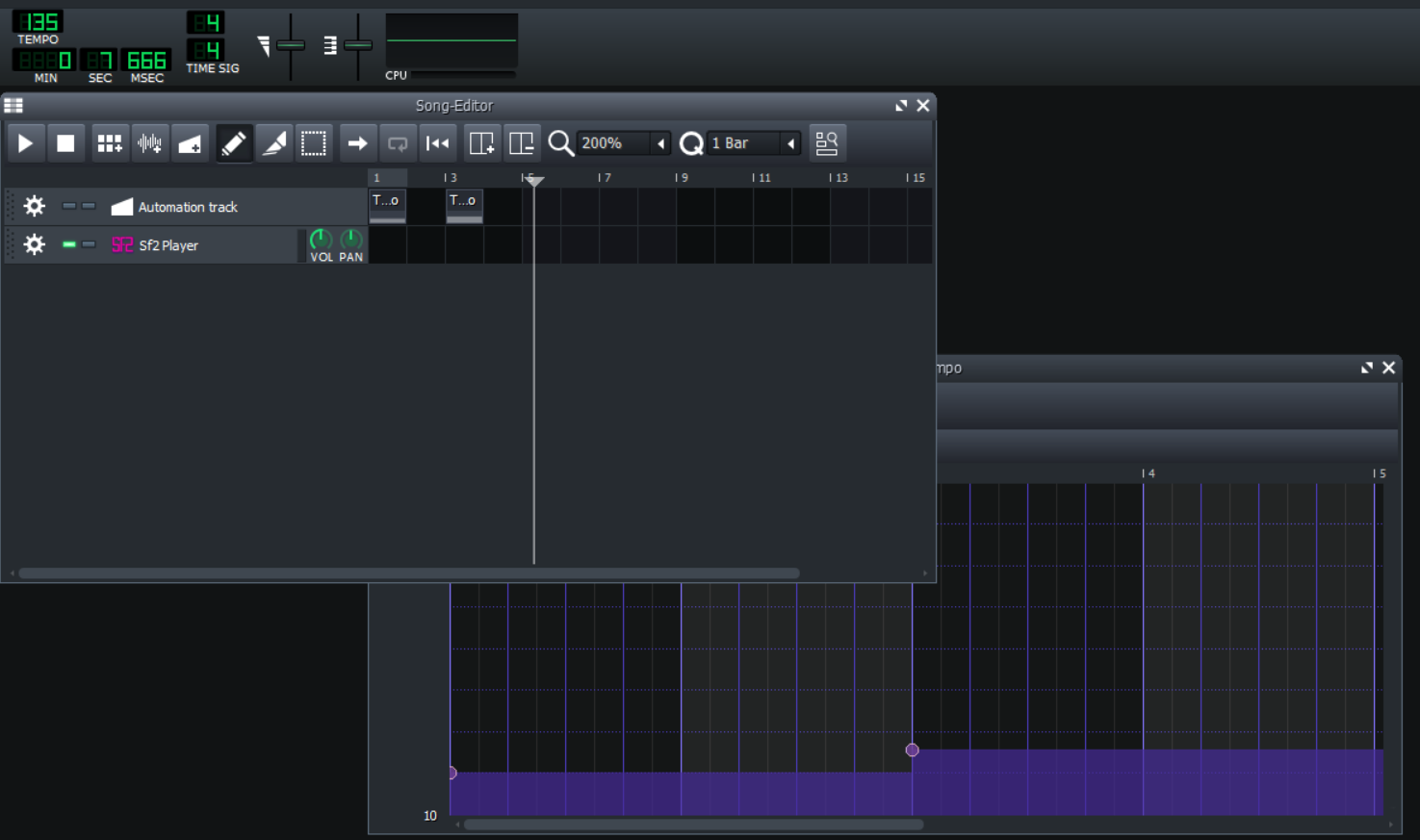This screenshot has width=1420, height=840.
Task: Click bar 5 marker in Automation Editor
Action: click(1380, 473)
